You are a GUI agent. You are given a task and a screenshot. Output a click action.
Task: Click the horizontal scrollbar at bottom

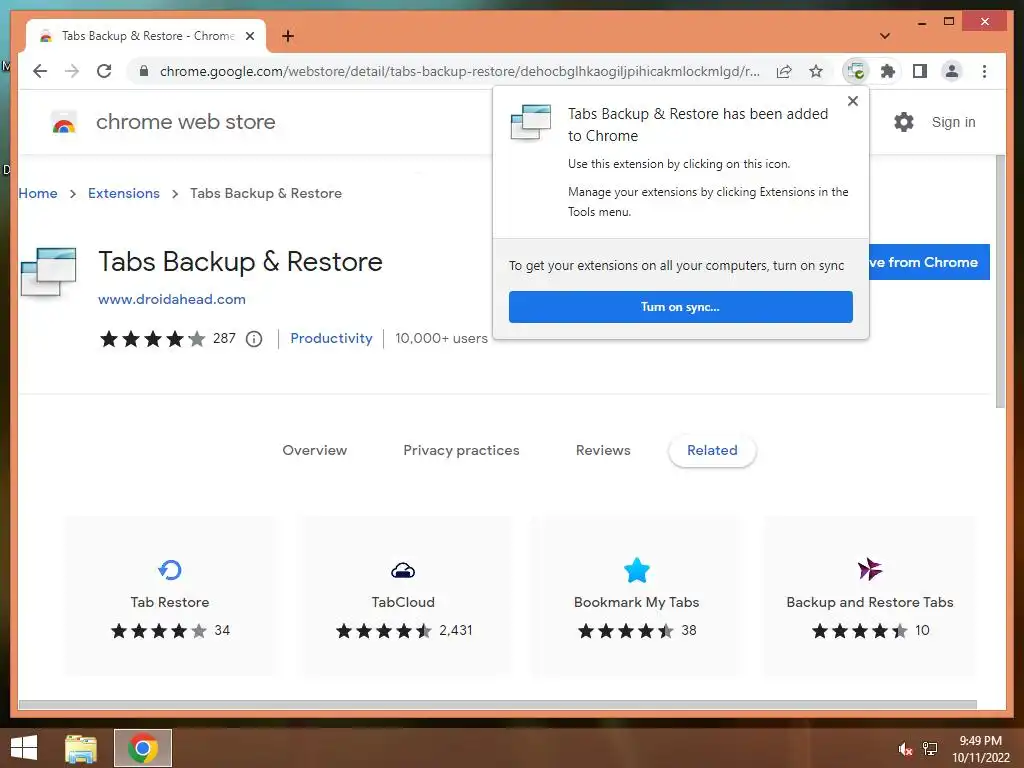[498, 705]
